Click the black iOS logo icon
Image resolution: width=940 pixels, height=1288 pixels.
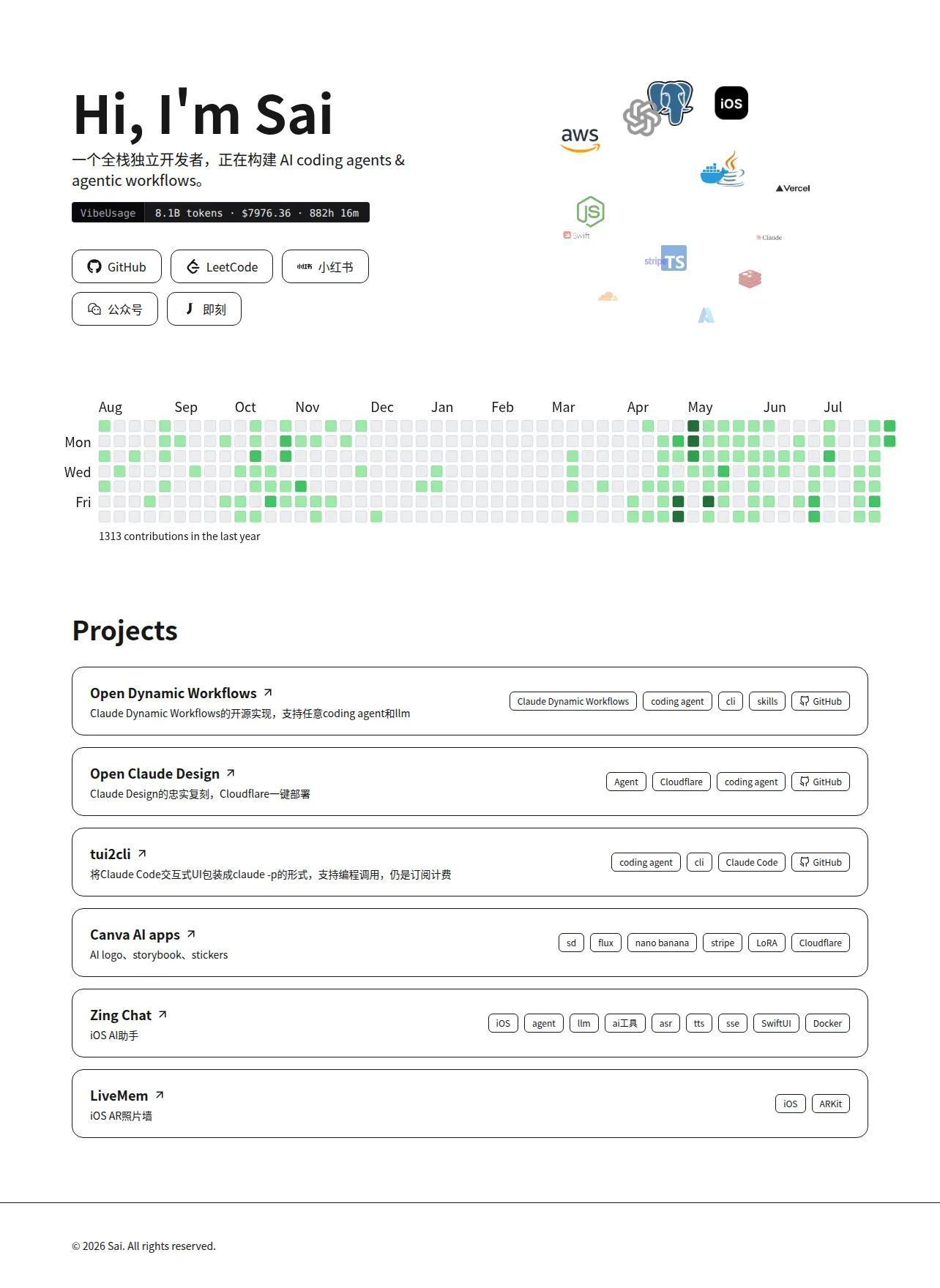[731, 102]
